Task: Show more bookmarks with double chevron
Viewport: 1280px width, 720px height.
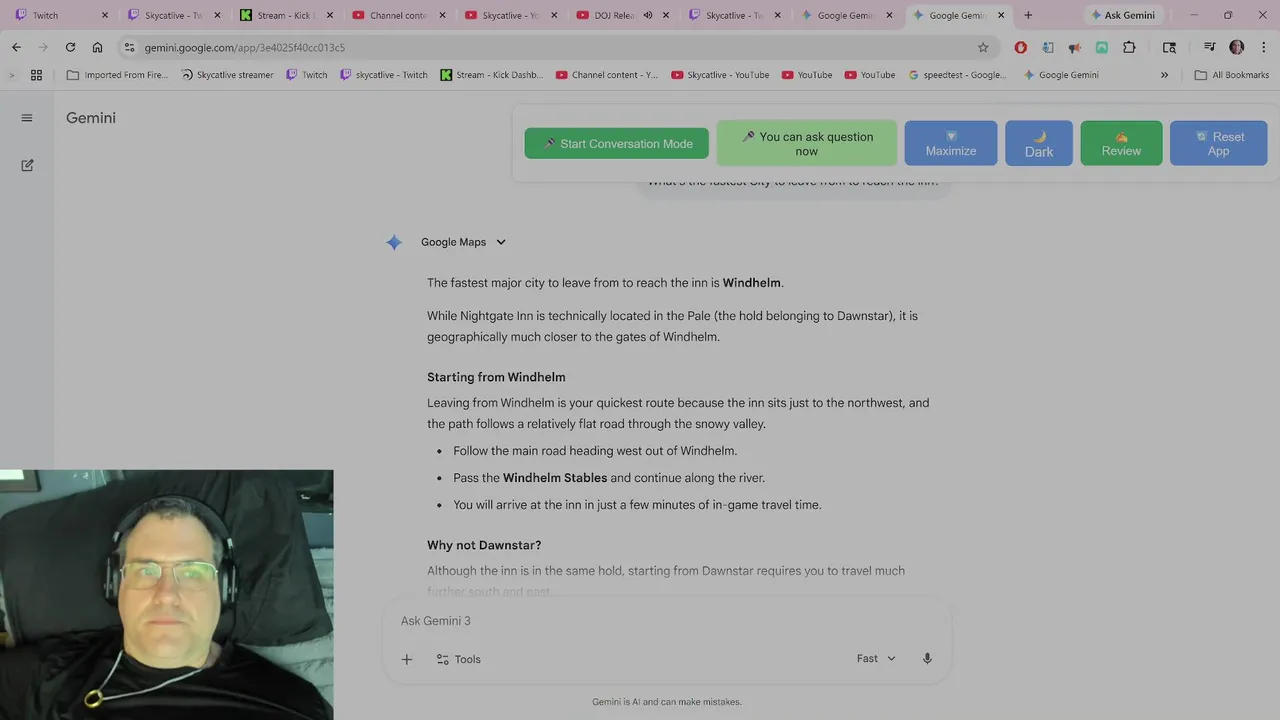Action: point(1164,75)
